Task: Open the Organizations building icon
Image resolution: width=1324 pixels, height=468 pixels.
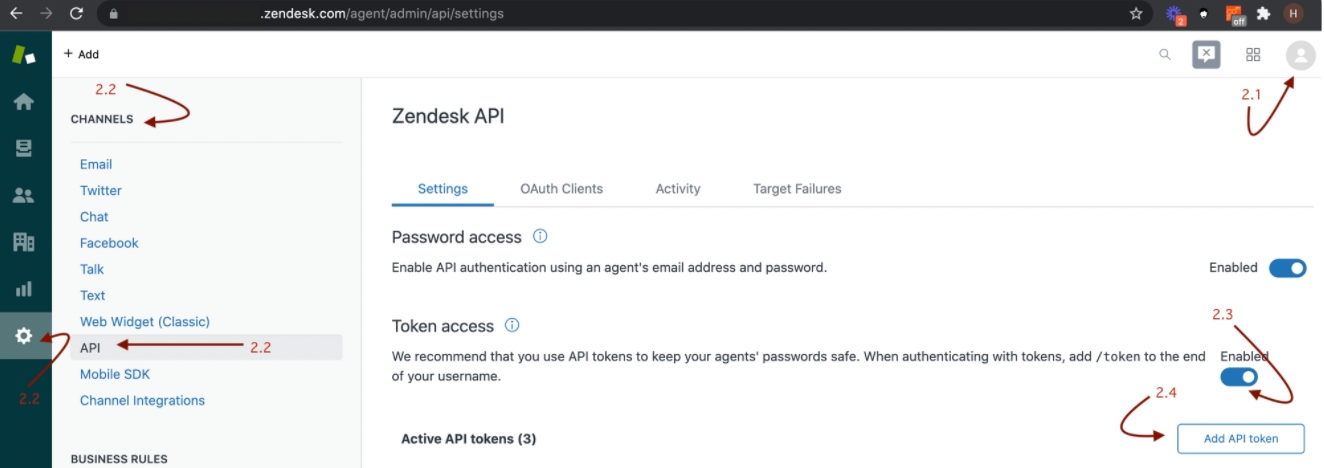Action: click(24, 242)
